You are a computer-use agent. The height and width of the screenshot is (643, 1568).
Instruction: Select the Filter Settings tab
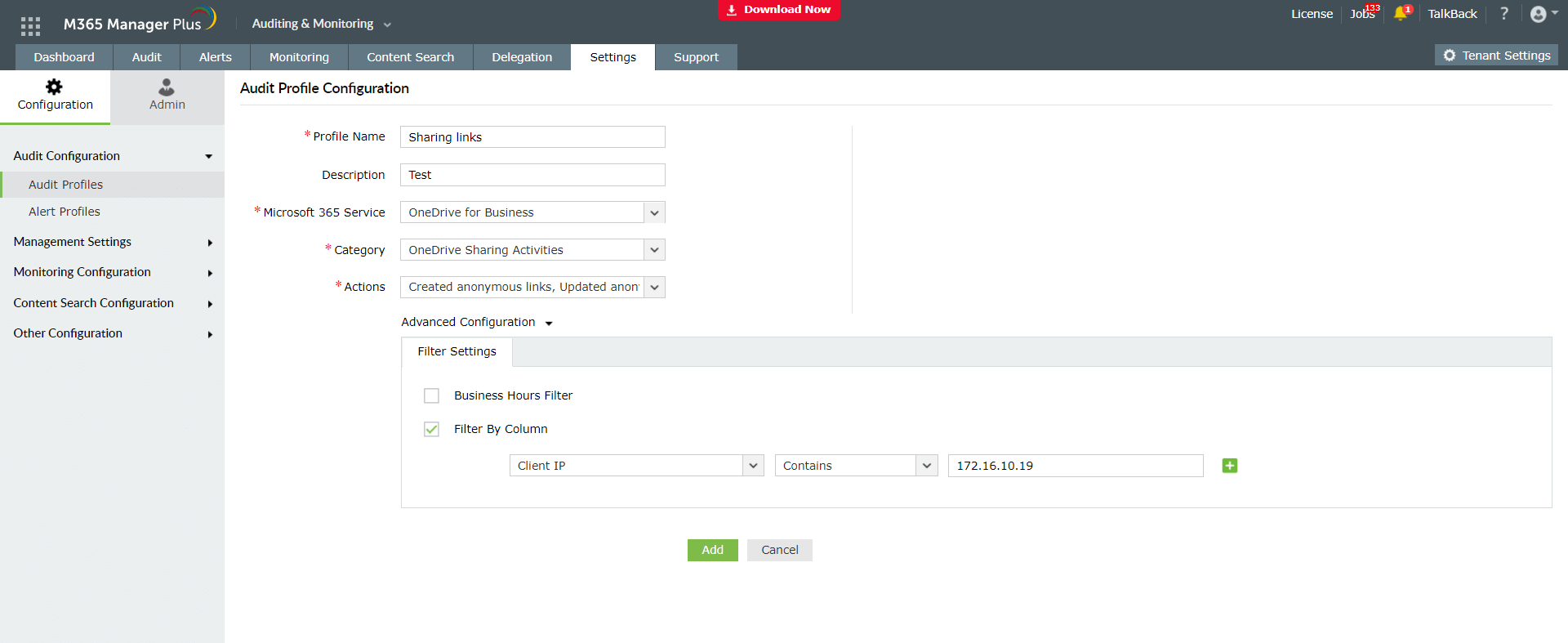pos(457,351)
